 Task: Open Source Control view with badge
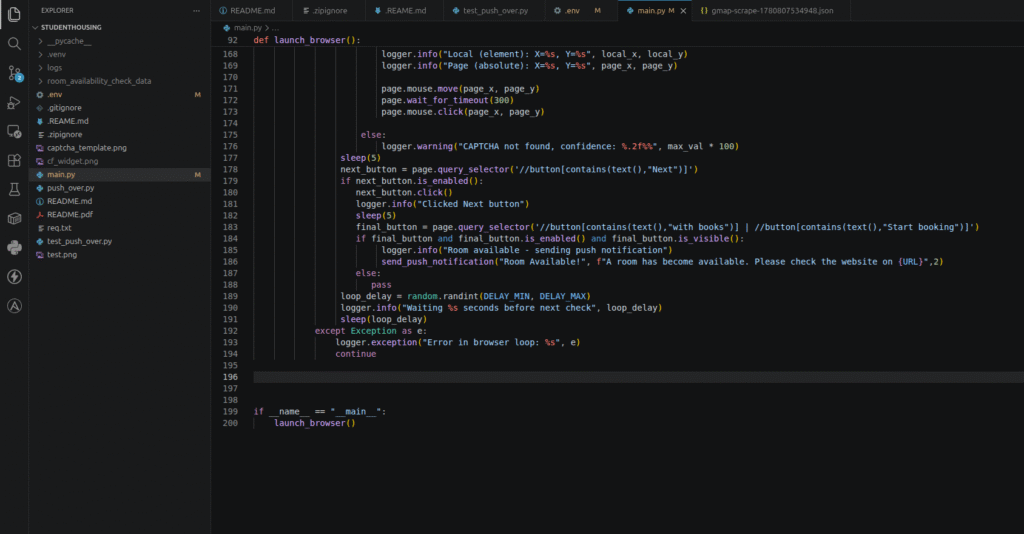click(x=14, y=73)
